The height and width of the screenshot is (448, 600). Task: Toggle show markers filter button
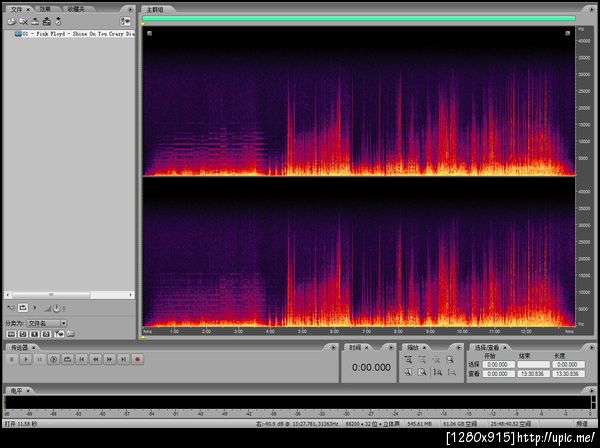pos(59,334)
